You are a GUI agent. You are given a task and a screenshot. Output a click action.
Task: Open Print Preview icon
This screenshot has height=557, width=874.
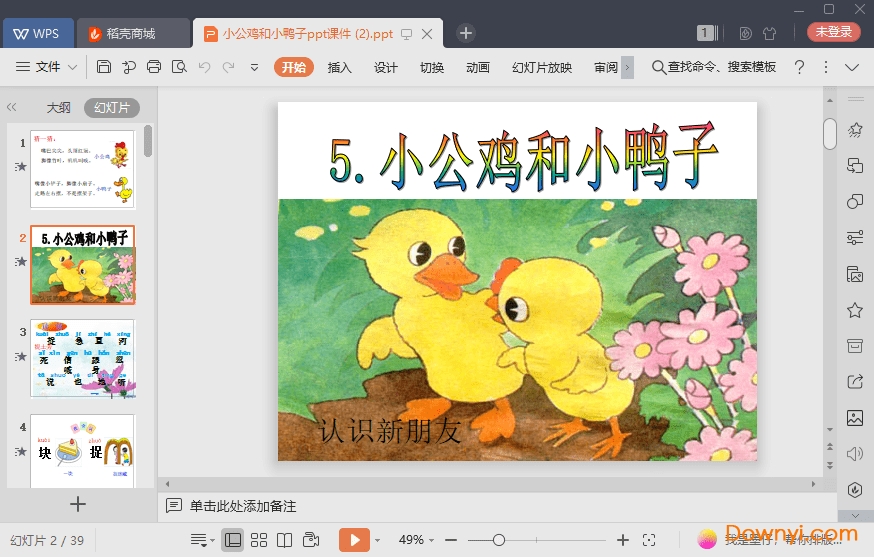(x=179, y=67)
